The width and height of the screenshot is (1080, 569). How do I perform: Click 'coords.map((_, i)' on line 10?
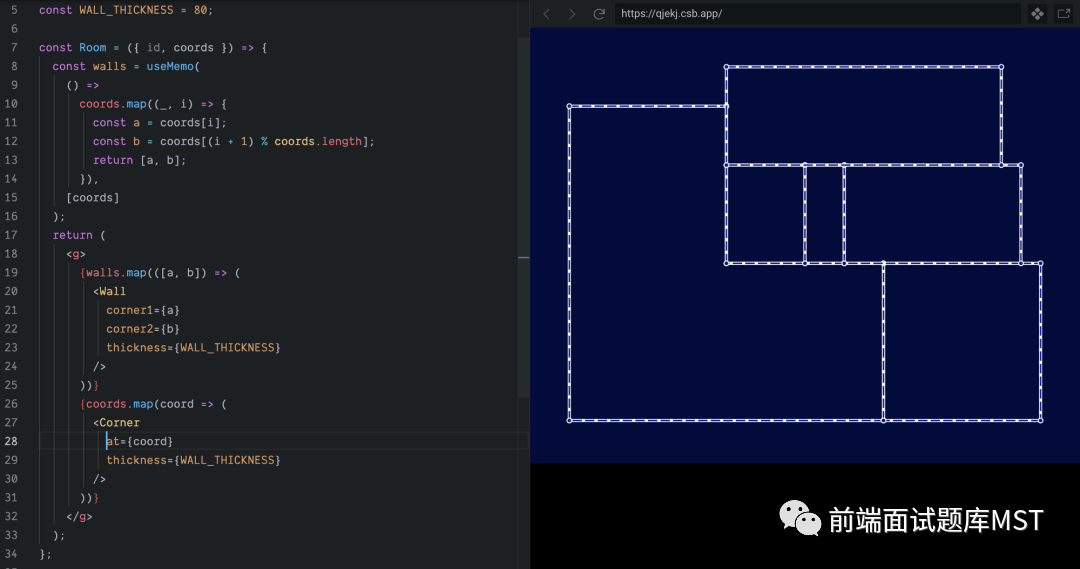tap(136, 104)
